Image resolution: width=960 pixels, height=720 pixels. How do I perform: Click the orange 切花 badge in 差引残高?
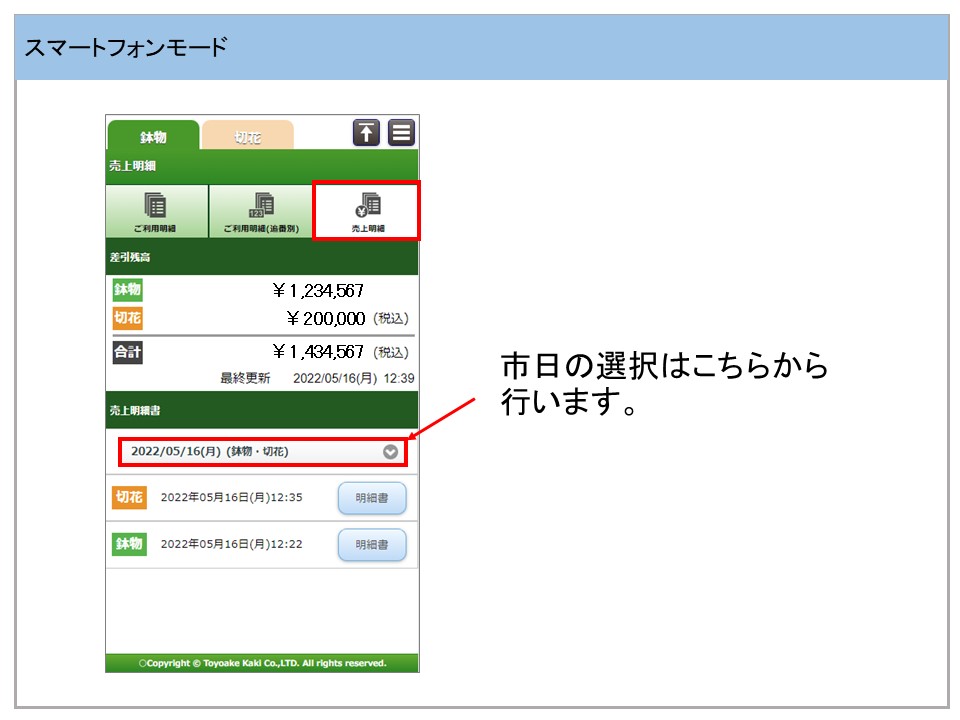pos(128,318)
